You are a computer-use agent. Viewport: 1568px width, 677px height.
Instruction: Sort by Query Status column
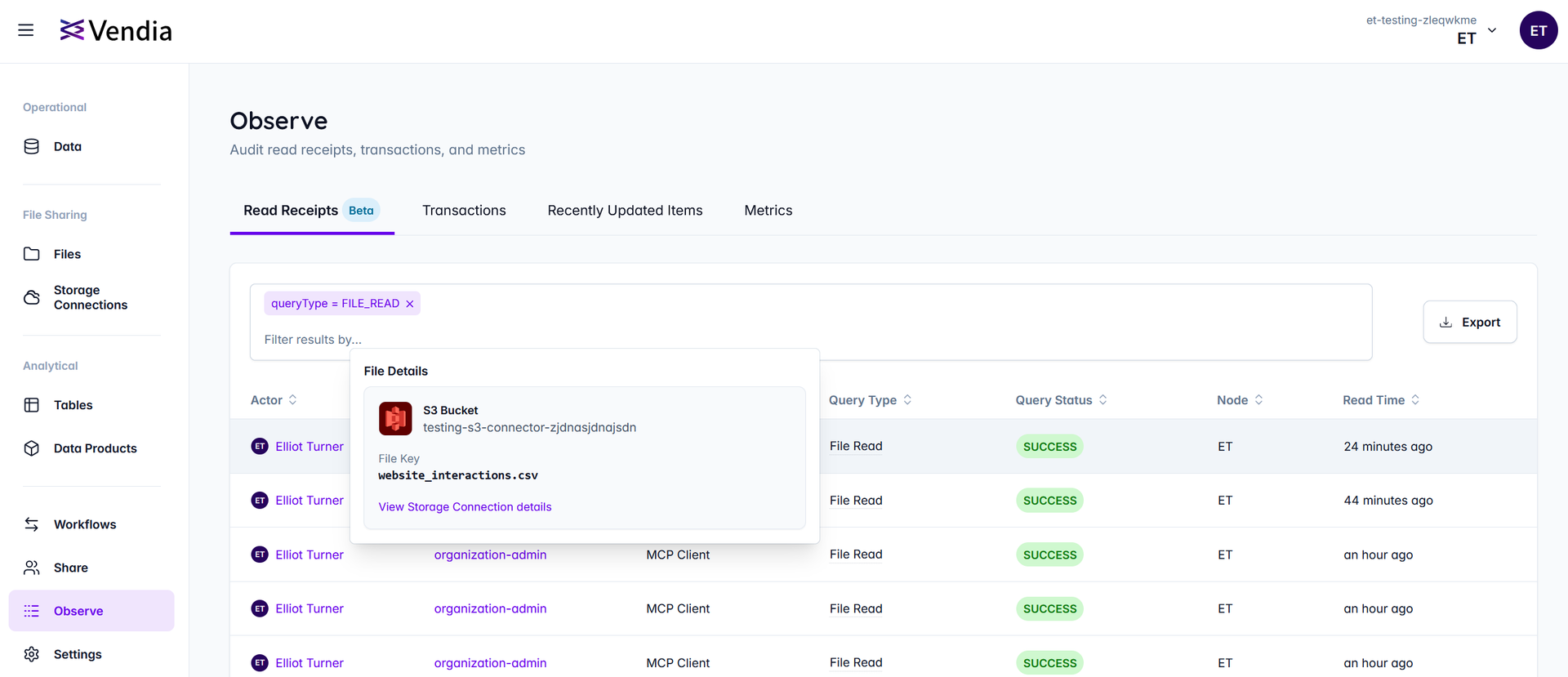(x=1060, y=400)
